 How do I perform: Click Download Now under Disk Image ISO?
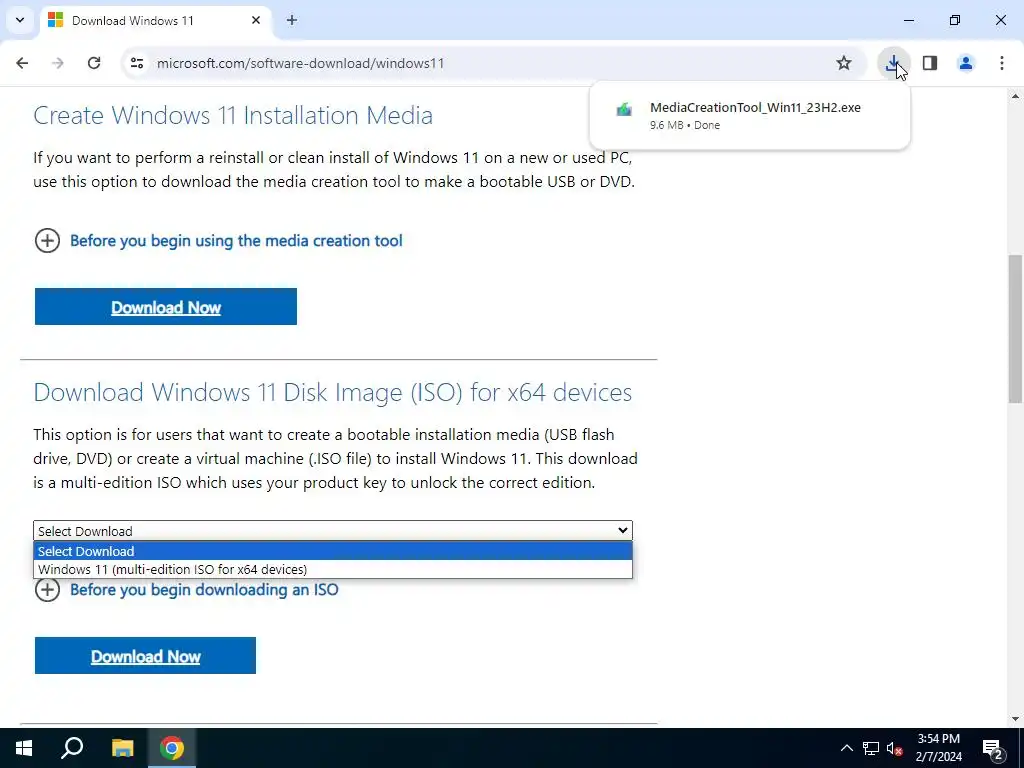pos(145,656)
